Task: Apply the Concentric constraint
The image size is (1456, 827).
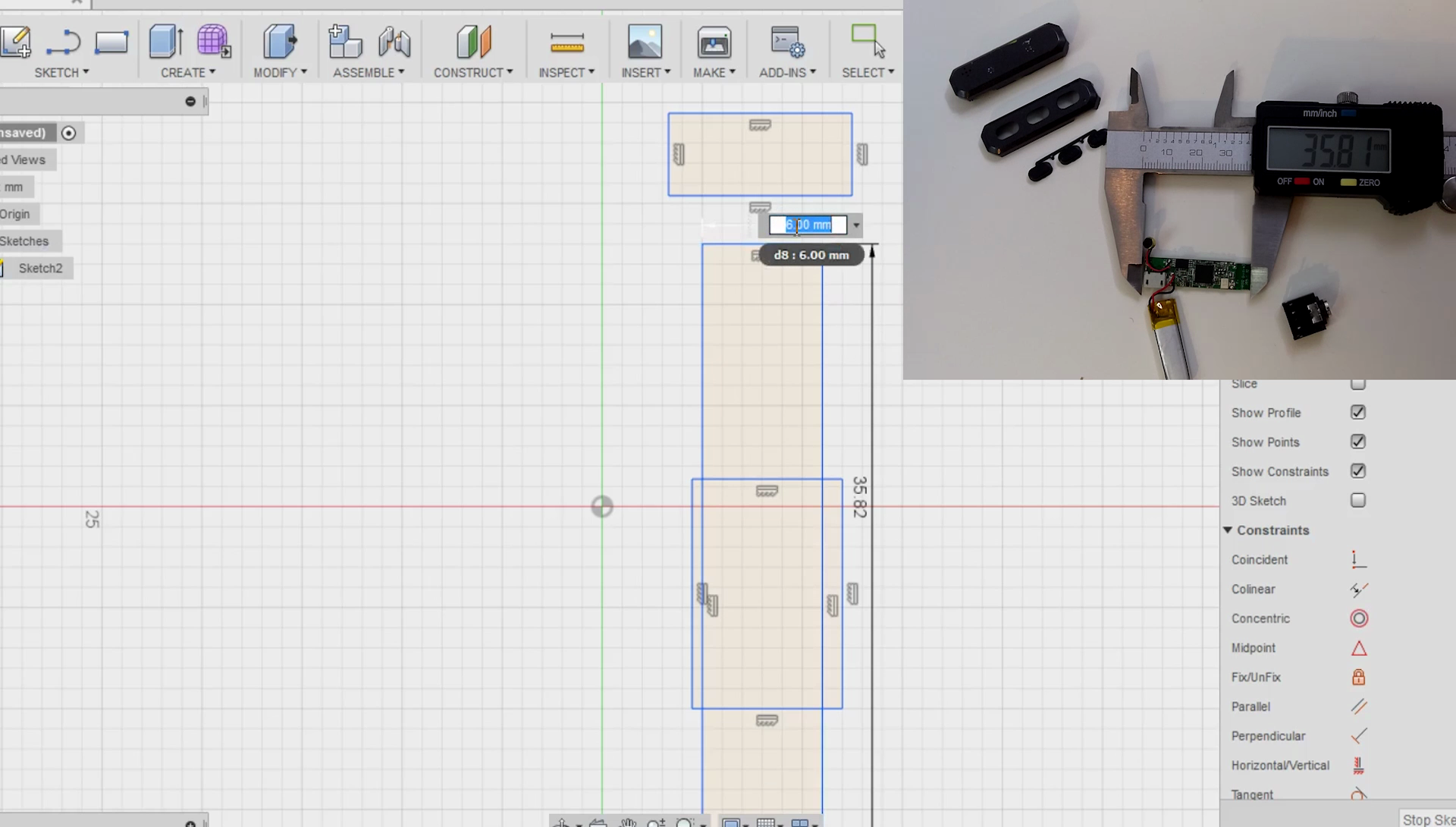Action: pyautogui.click(x=1358, y=618)
